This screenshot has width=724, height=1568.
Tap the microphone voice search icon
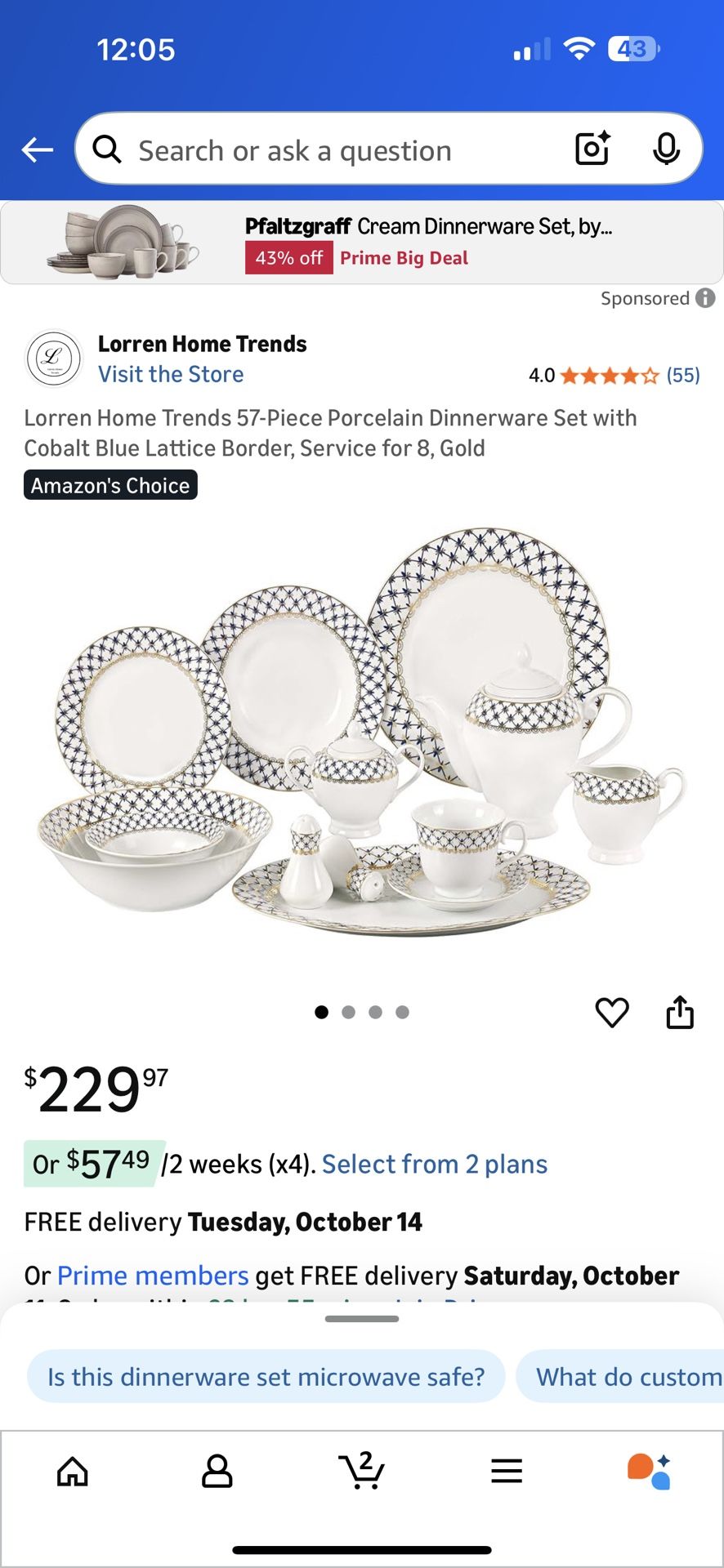(667, 149)
